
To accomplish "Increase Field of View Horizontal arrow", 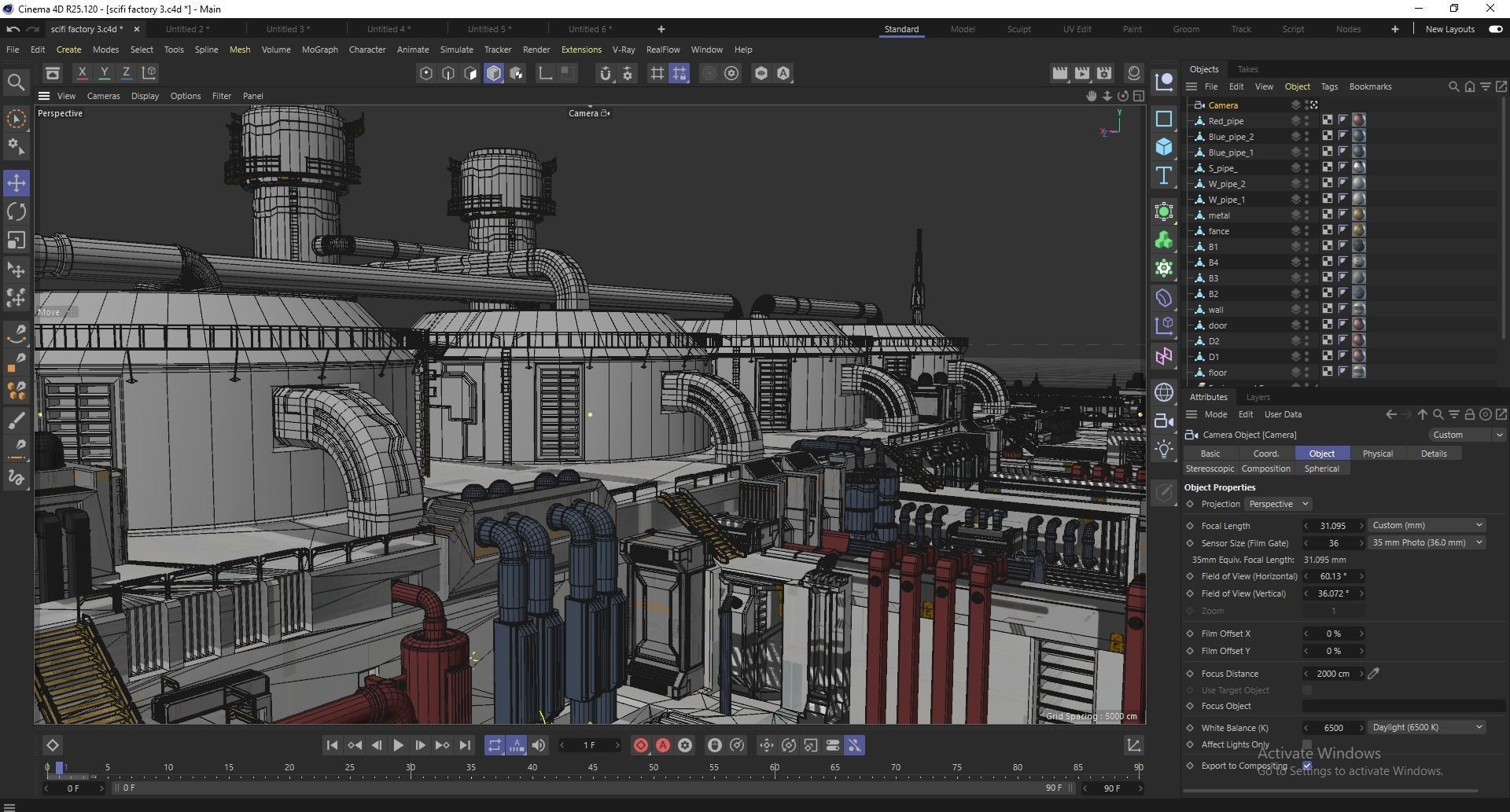I will tap(1361, 576).
